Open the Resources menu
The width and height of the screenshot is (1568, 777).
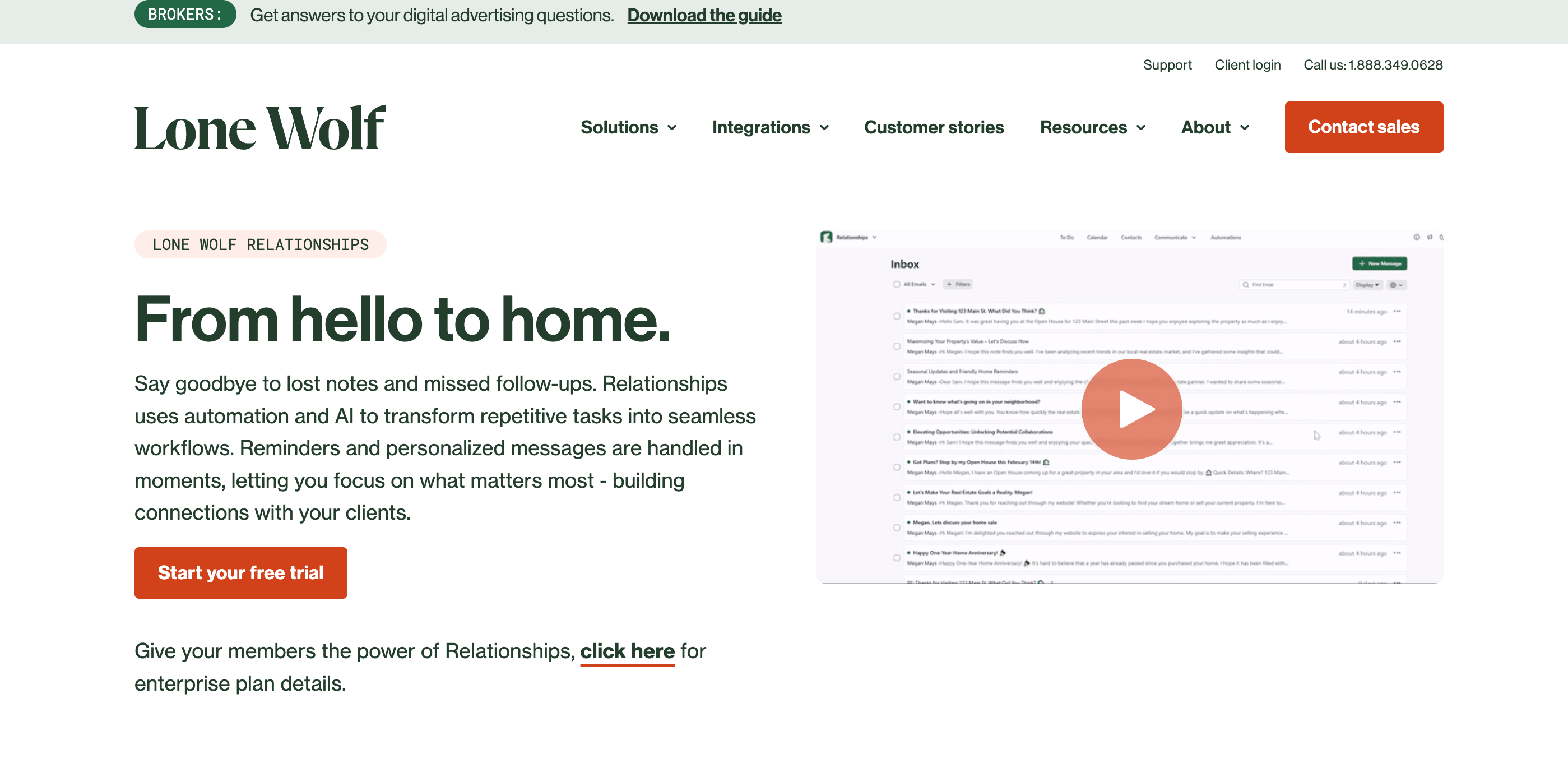pos(1083,127)
